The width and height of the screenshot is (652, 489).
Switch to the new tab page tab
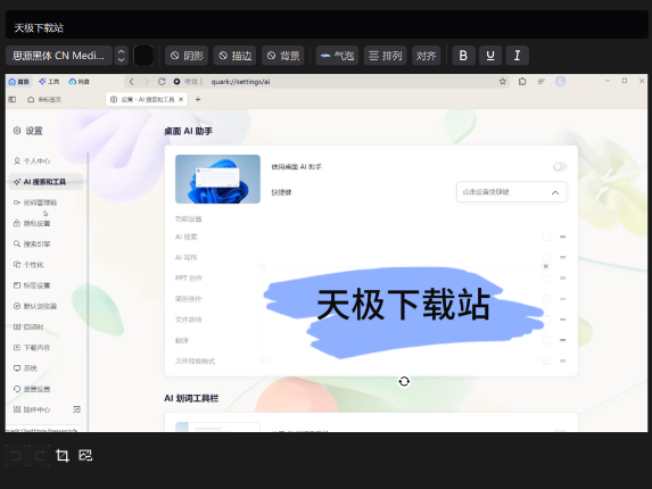44,99
